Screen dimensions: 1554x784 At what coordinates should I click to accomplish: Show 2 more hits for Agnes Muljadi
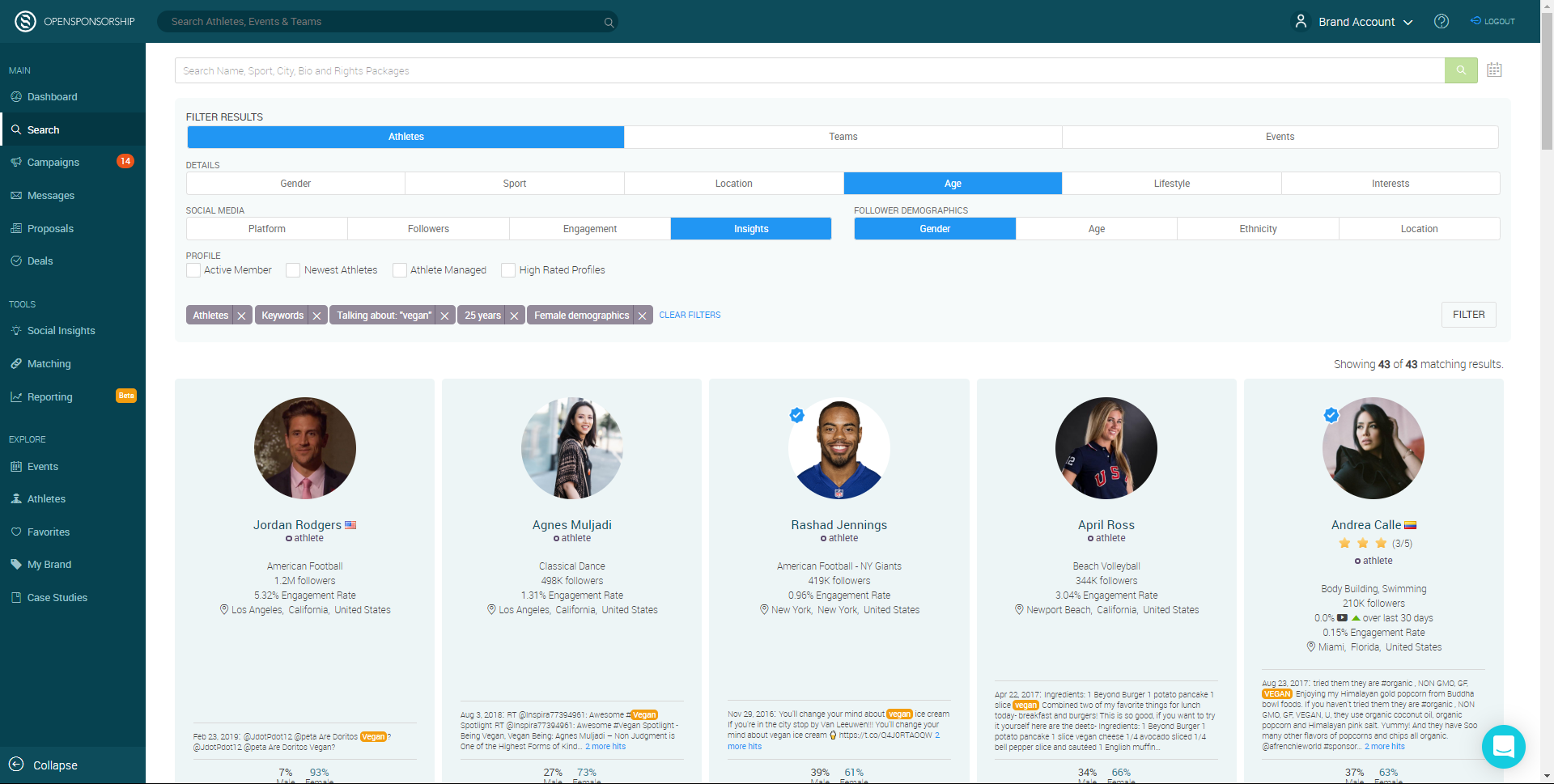point(605,747)
